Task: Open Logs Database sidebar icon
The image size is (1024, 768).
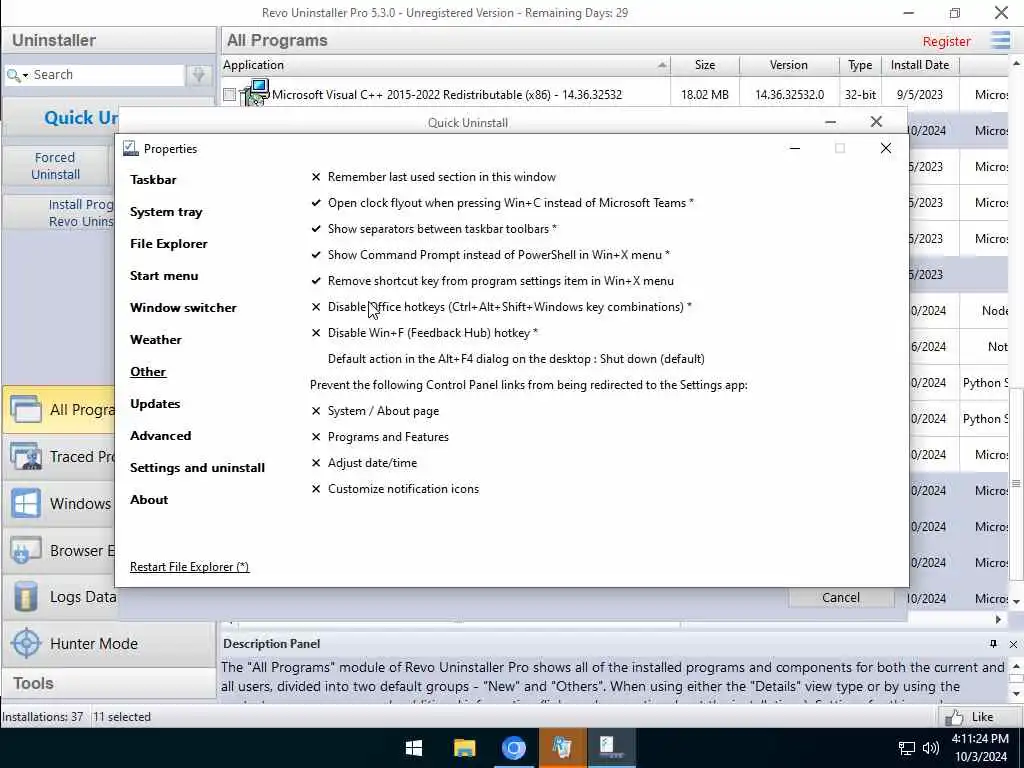Action: coord(25,597)
